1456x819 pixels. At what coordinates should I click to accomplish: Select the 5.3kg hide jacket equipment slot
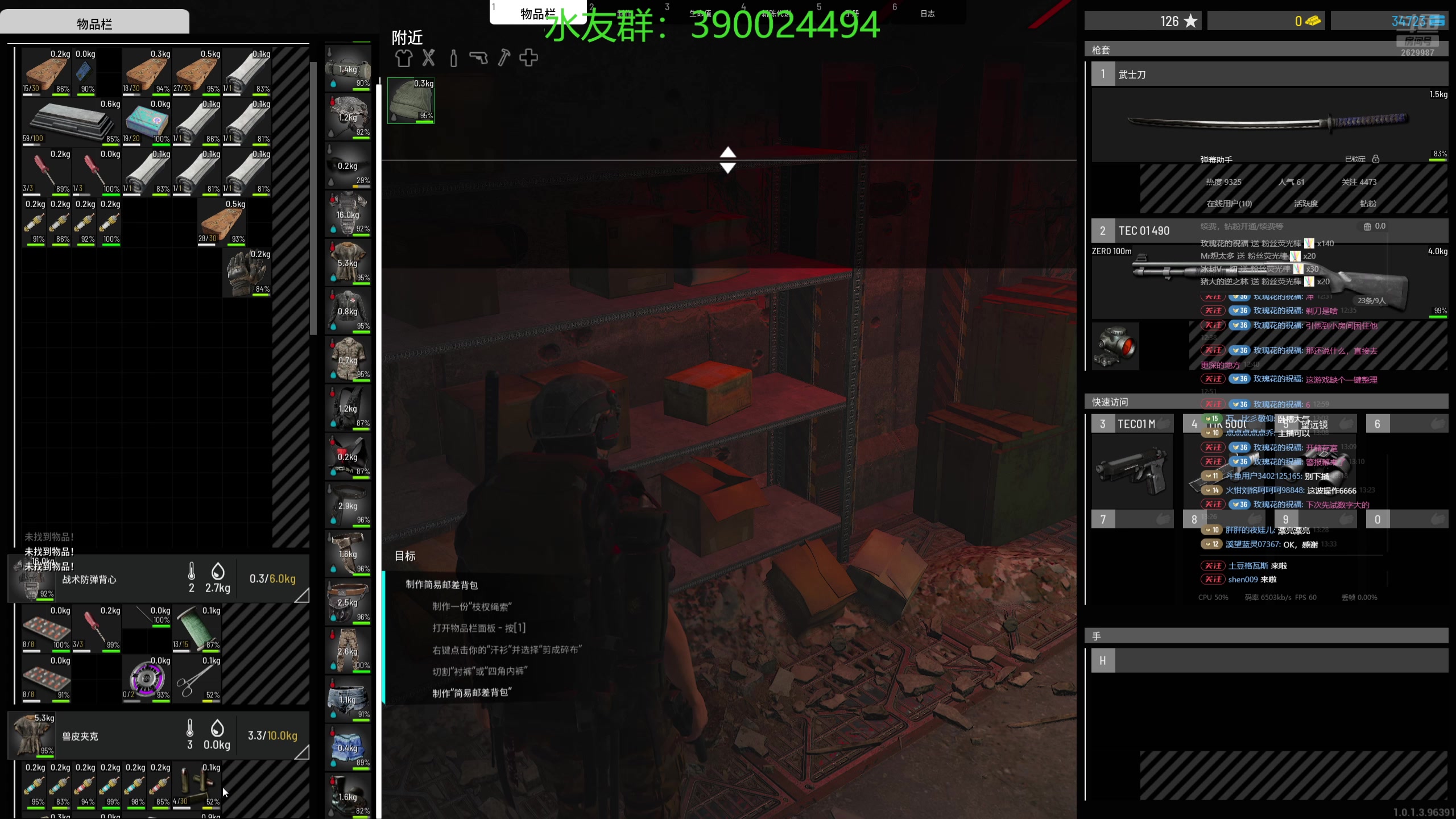tap(348, 262)
